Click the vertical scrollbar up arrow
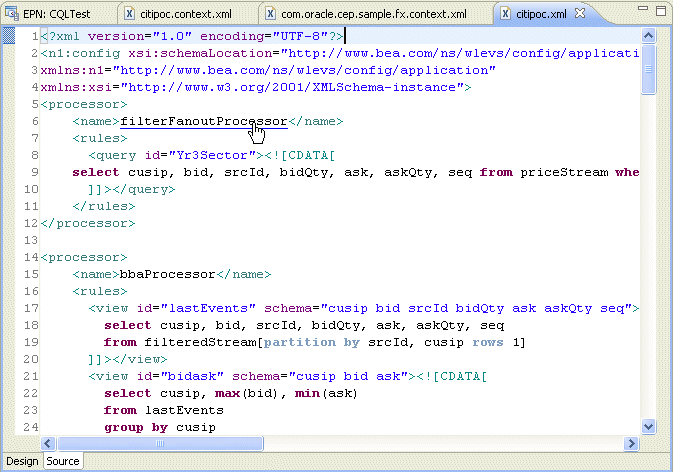 (x=649, y=35)
